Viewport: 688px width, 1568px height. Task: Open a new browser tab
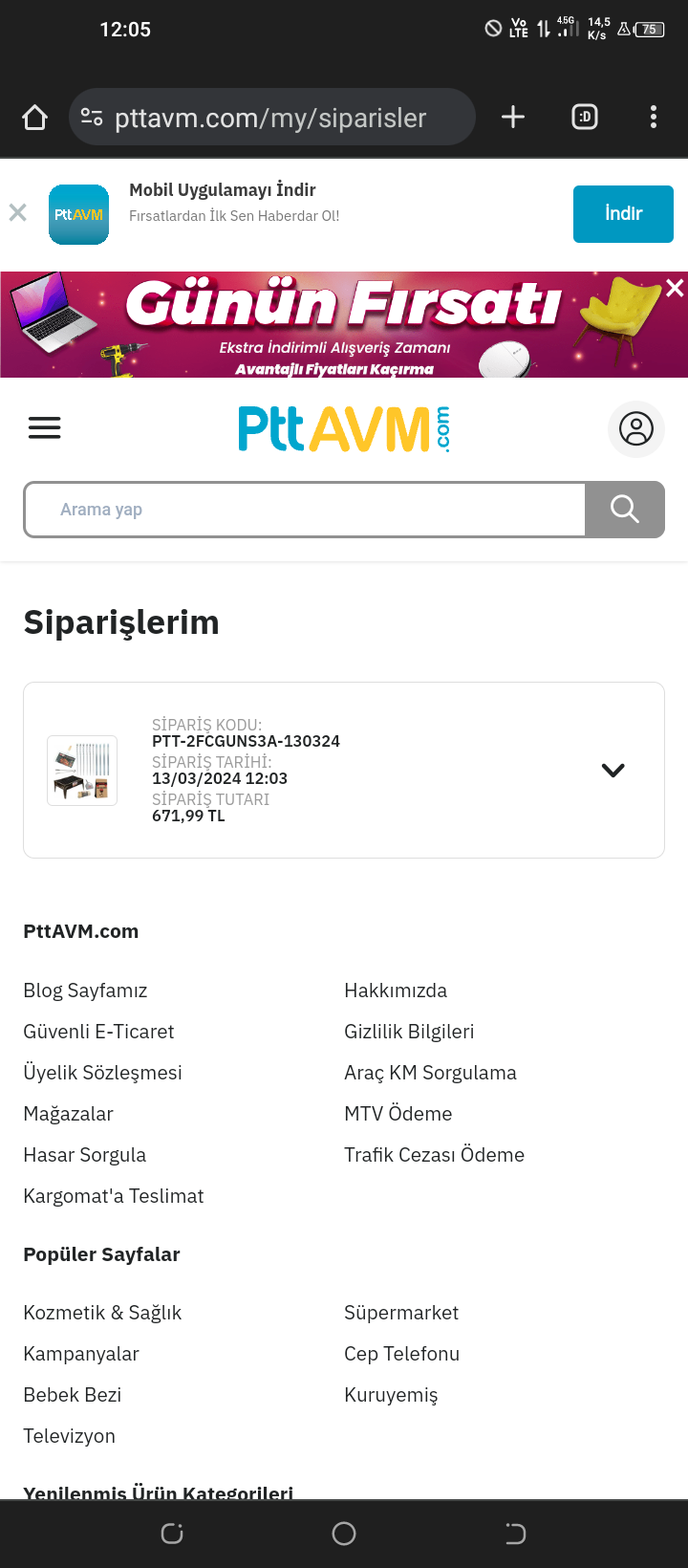pyautogui.click(x=513, y=117)
